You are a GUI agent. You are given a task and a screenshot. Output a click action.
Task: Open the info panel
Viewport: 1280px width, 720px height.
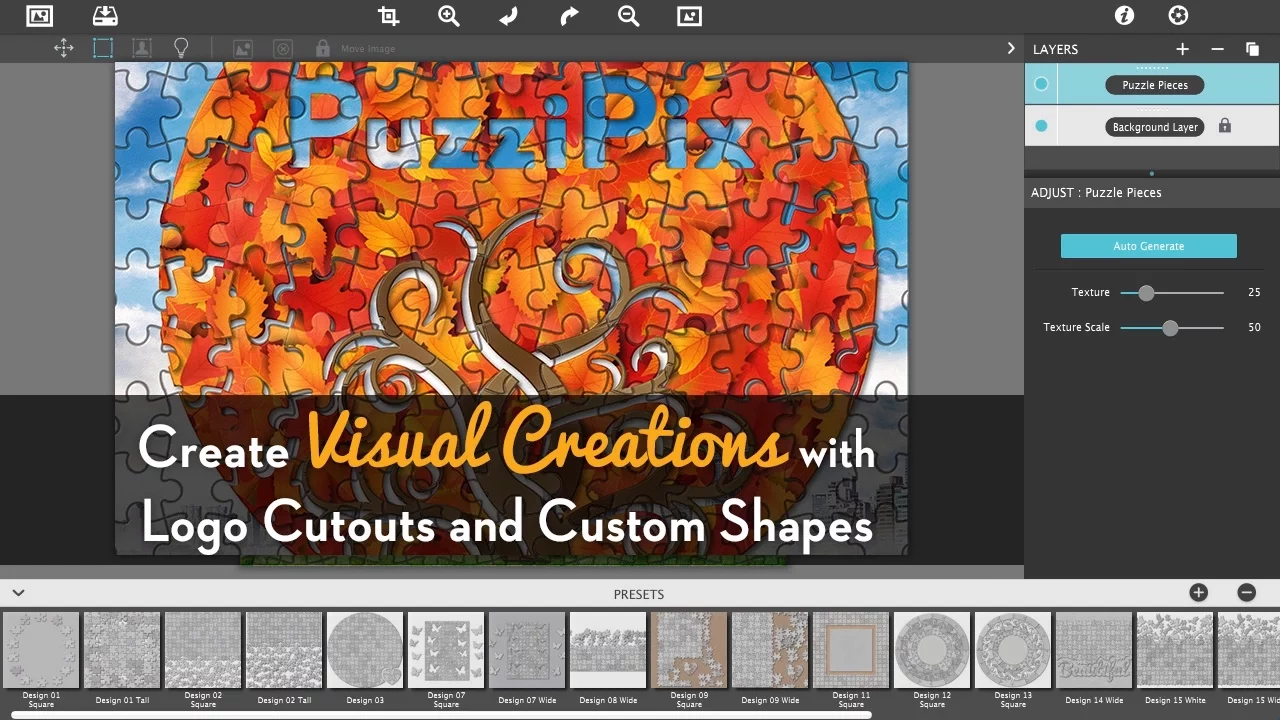tap(1124, 15)
